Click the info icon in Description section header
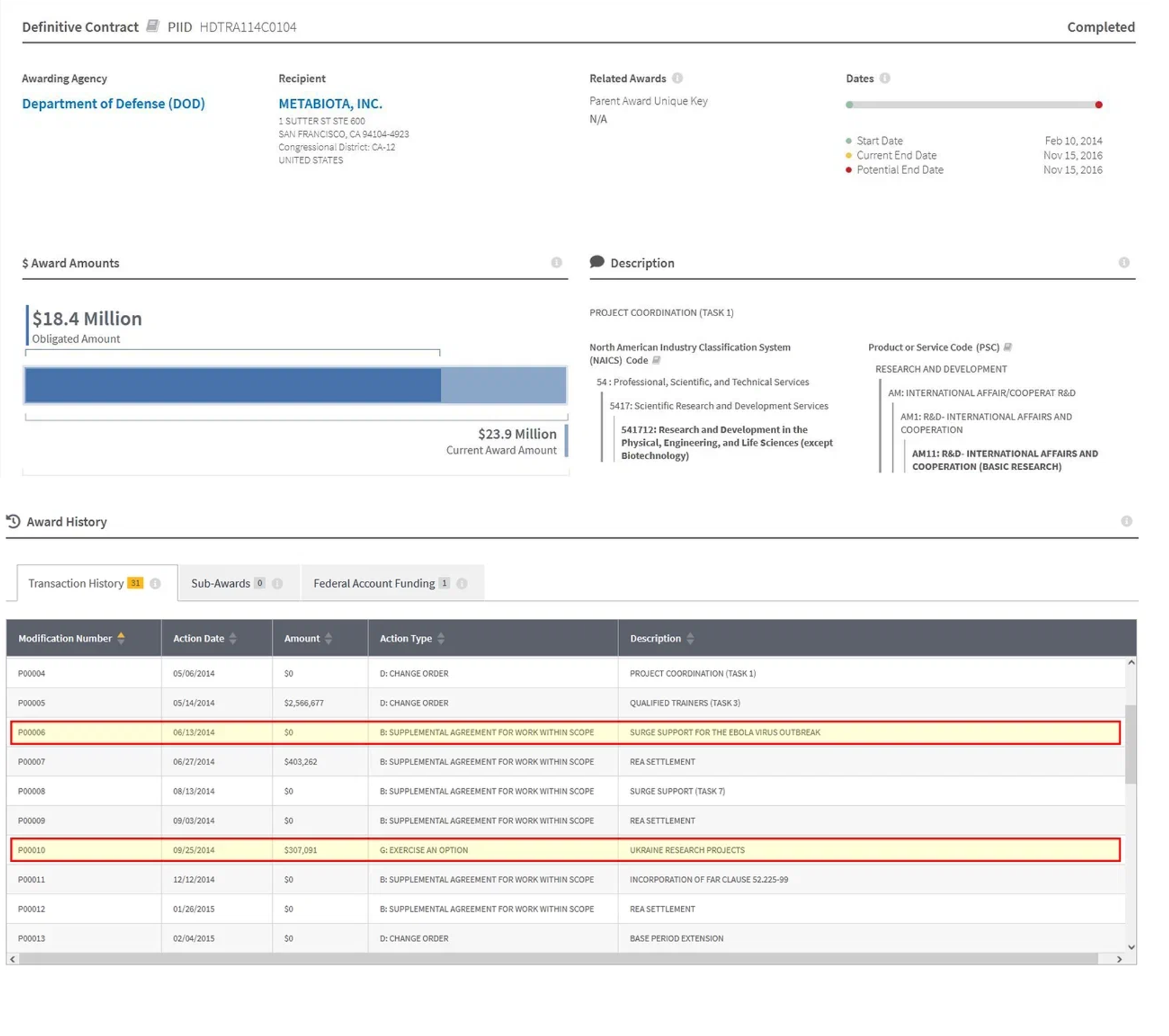 click(x=1124, y=263)
